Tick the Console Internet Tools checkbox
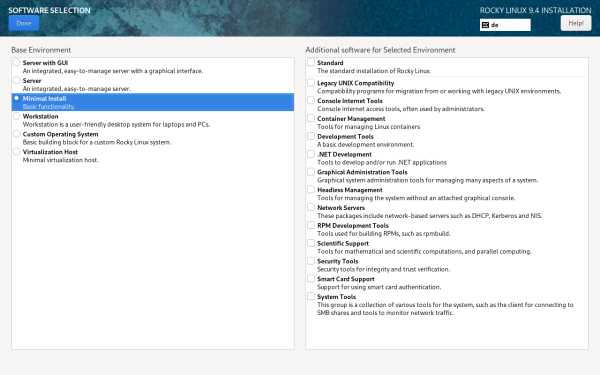Image resolution: width=600 pixels, height=375 pixels. (311, 100)
